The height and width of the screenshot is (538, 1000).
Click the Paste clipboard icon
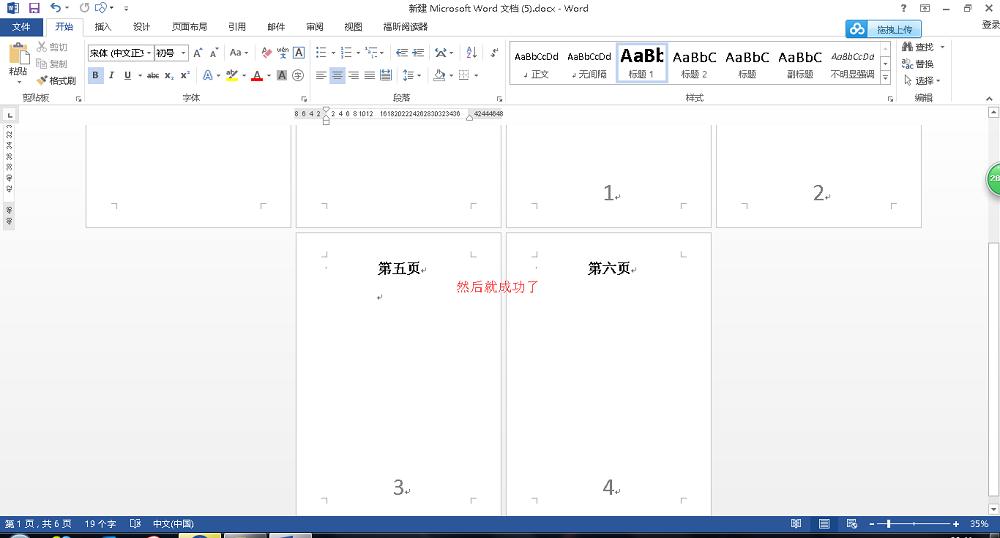pyautogui.click(x=18, y=54)
